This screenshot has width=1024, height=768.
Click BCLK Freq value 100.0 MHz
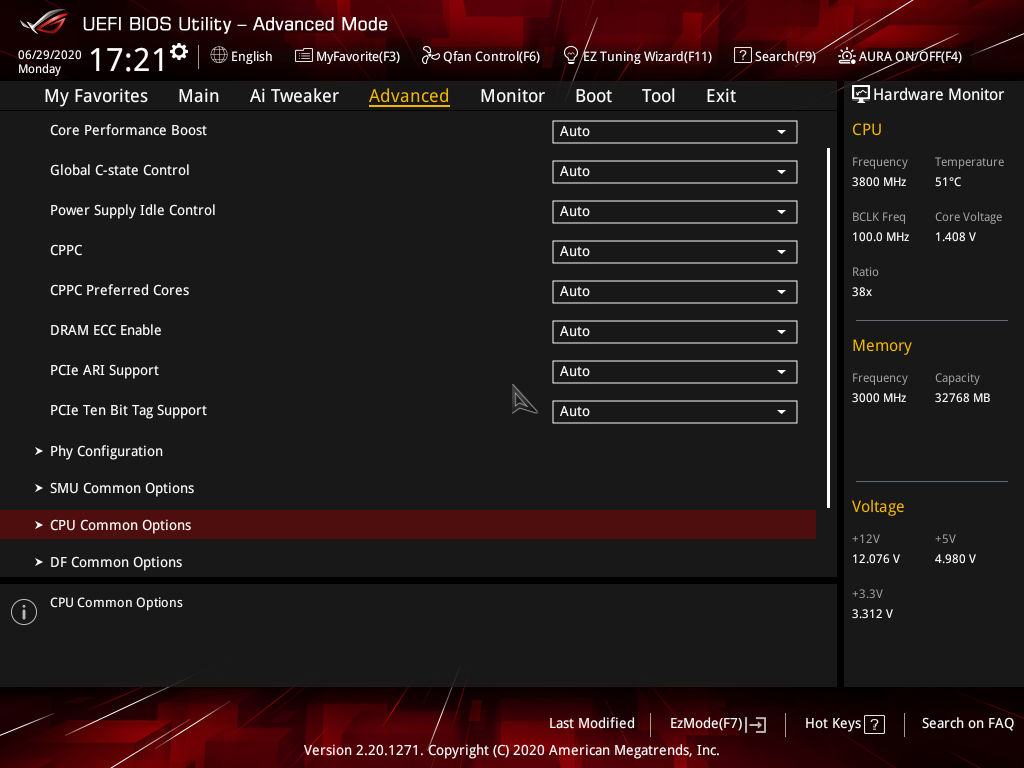(880, 237)
